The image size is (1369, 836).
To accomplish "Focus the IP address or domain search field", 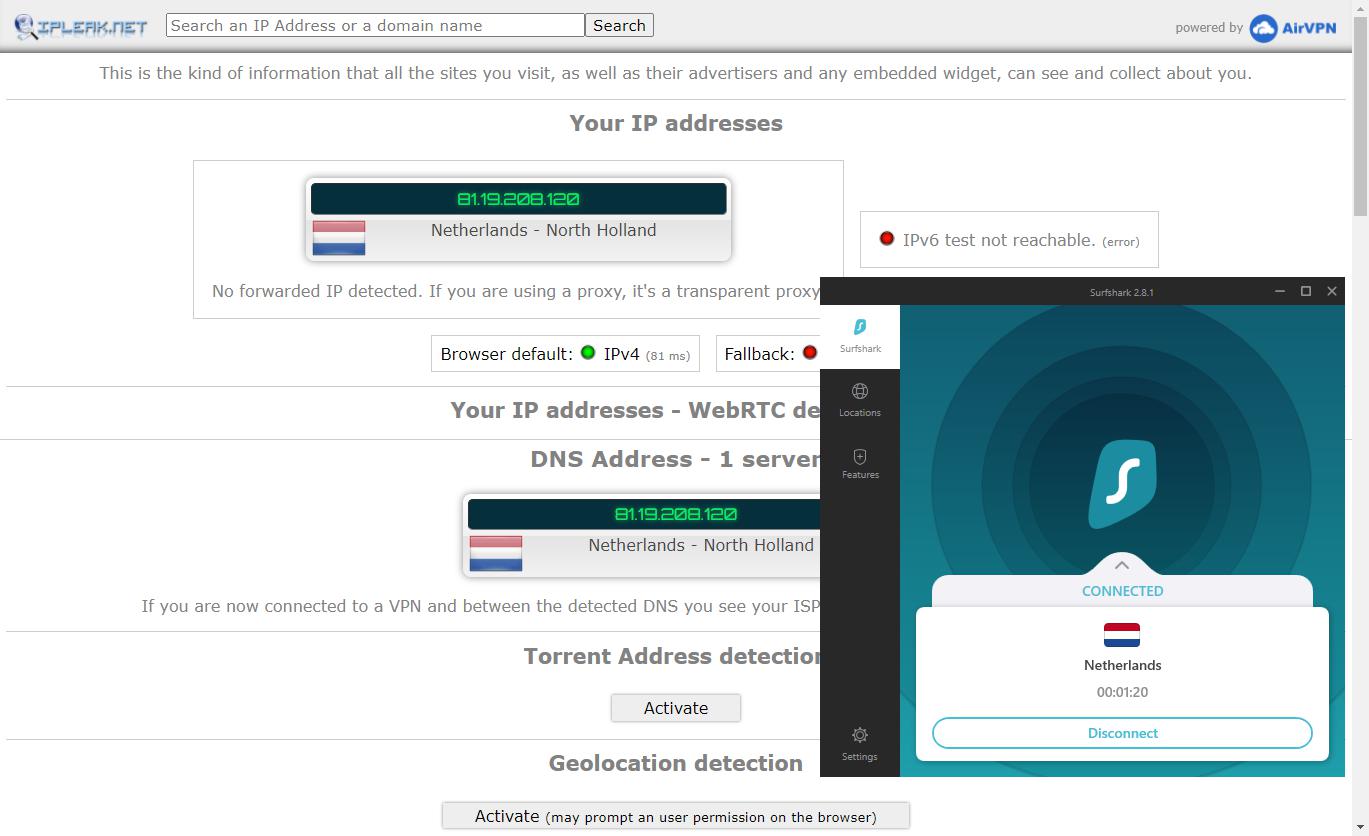I will (x=375, y=25).
